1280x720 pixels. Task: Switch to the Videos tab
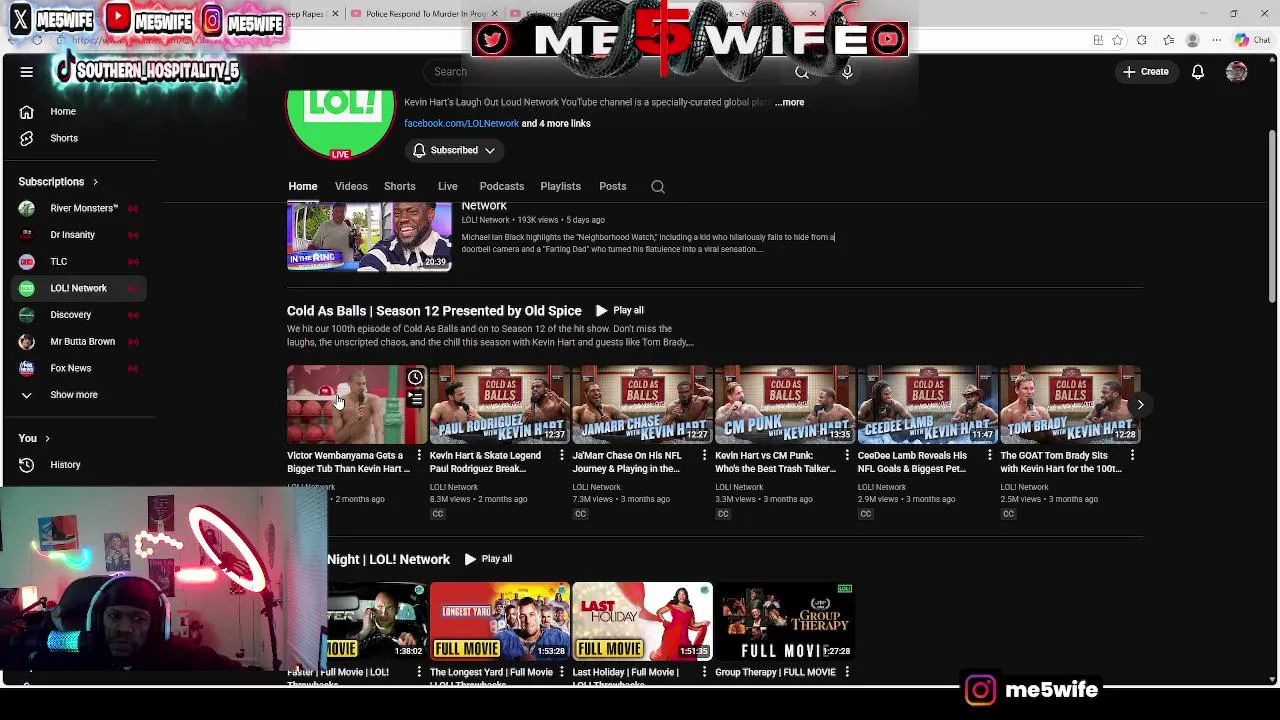(351, 187)
